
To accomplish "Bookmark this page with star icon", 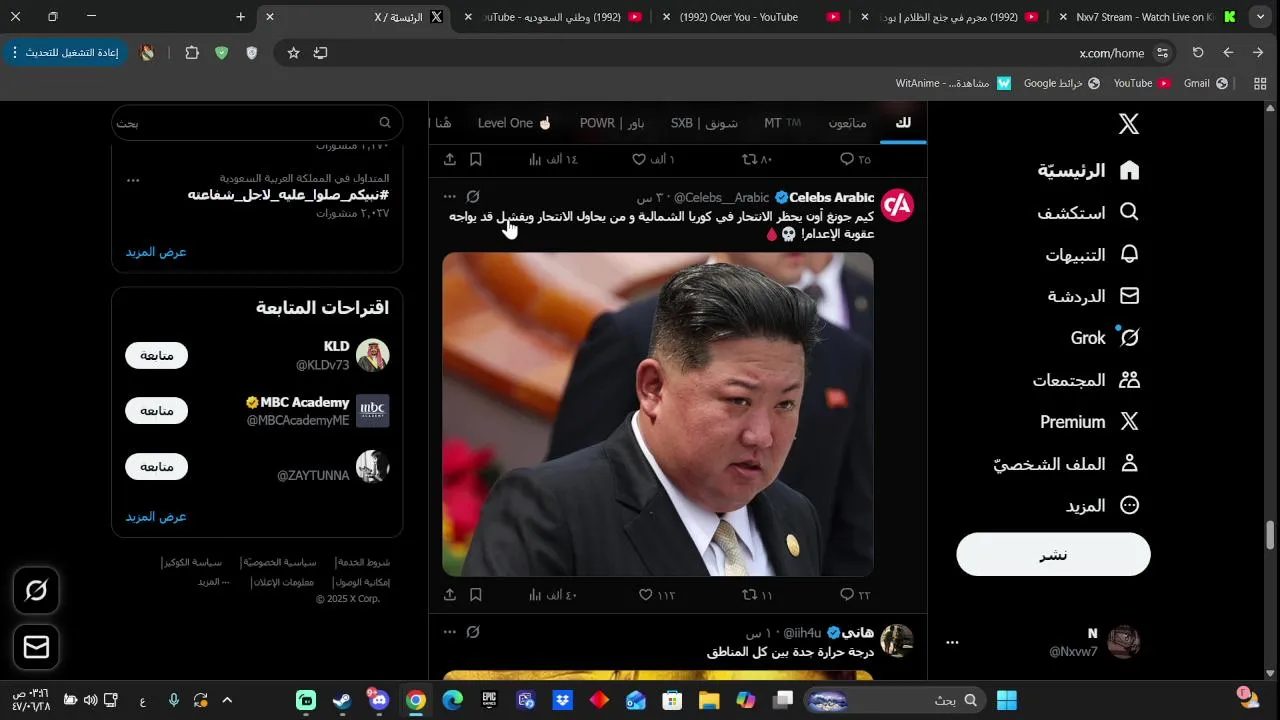I will pyautogui.click(x=293, y=53).
